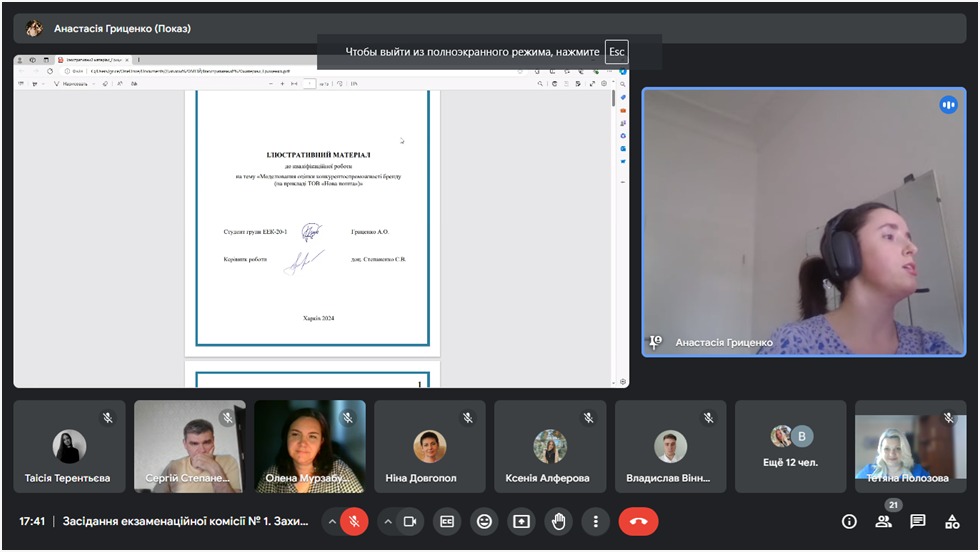980x552 pixels.
Task: Select Ксенія Алферова participant tile
Action: click(x=550, y=446)
